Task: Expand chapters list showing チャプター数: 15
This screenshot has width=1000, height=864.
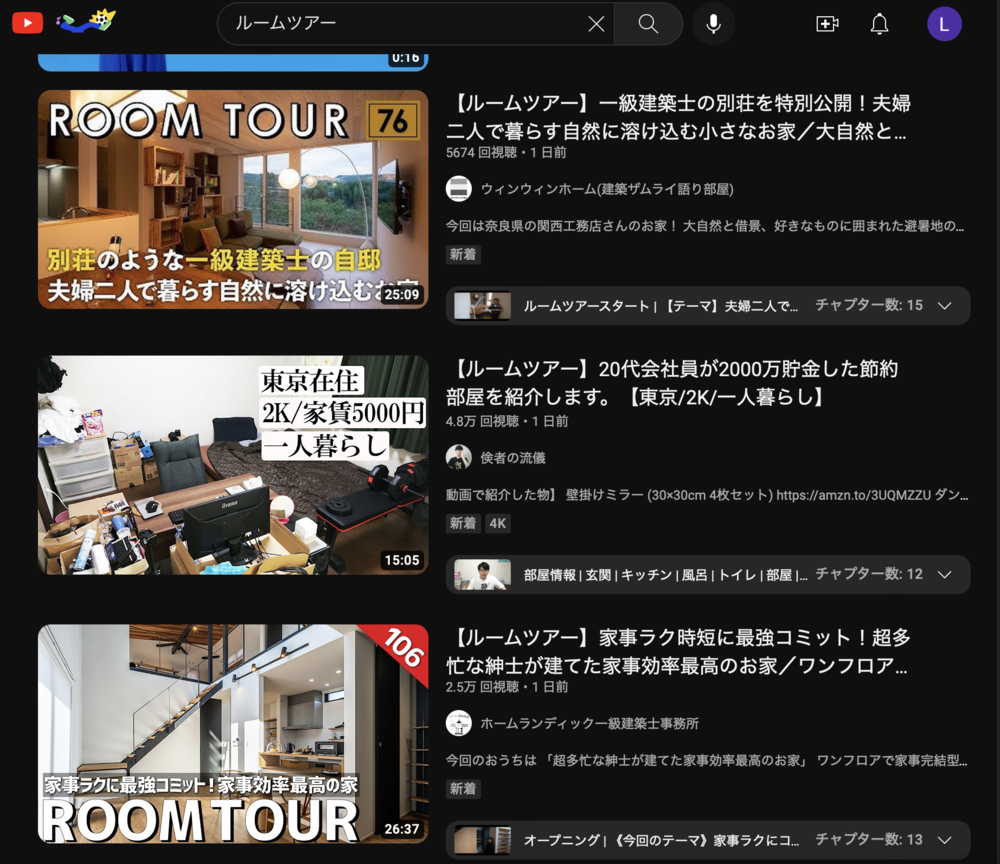Action: coord(883,305)
